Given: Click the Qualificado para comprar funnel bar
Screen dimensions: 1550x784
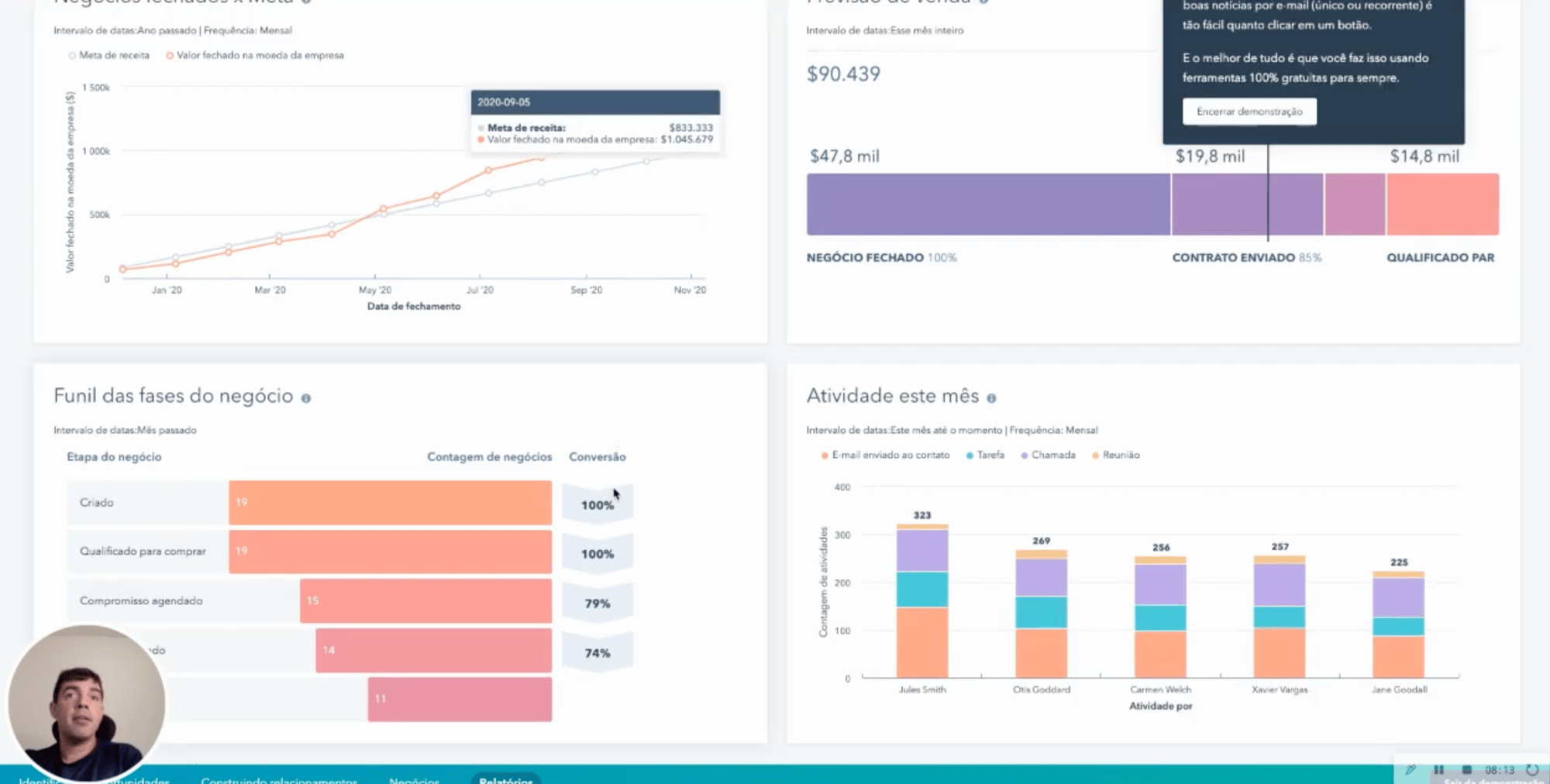Looking at the screenshot, I should (x=390, y=552).
